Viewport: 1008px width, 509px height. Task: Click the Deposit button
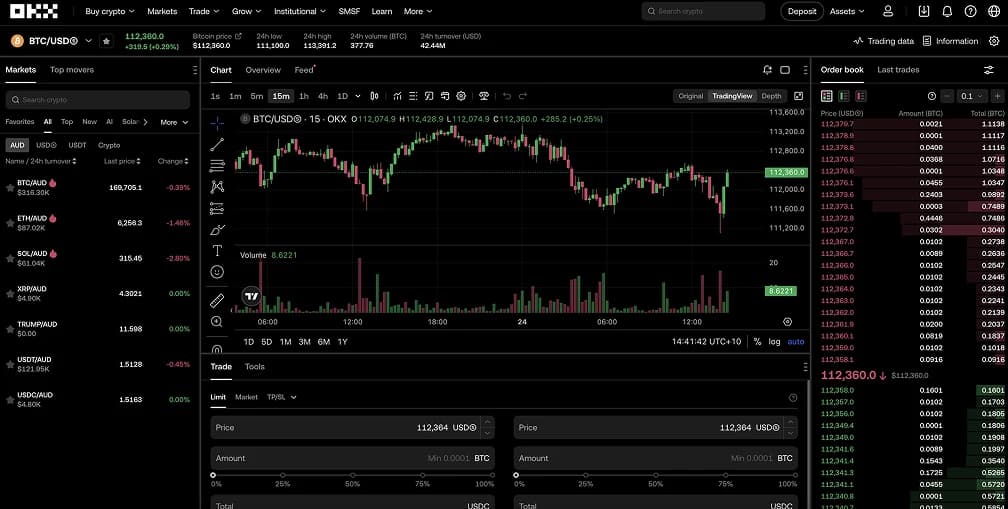coord(802,12)
